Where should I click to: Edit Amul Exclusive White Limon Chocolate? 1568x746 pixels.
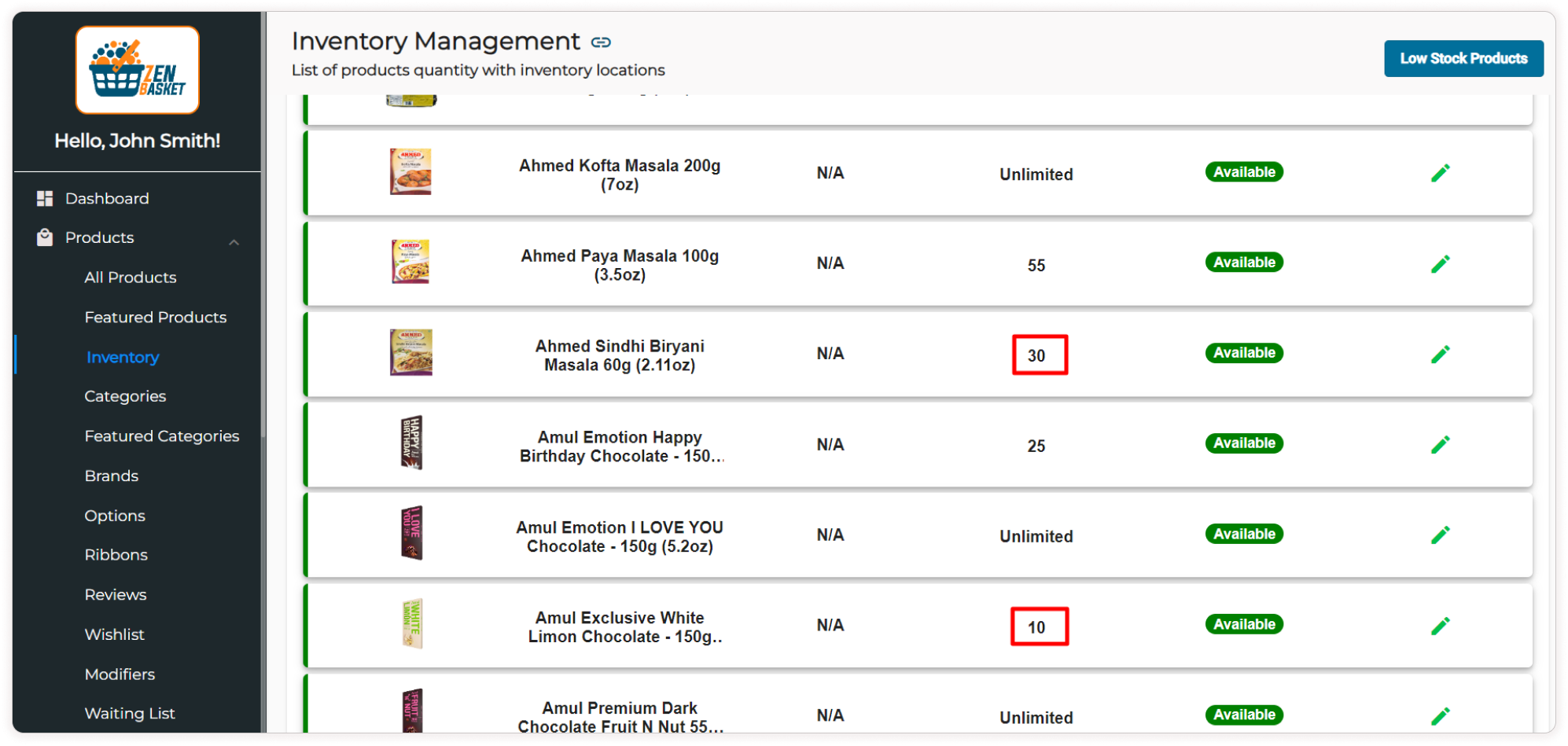pos(1440,626)
